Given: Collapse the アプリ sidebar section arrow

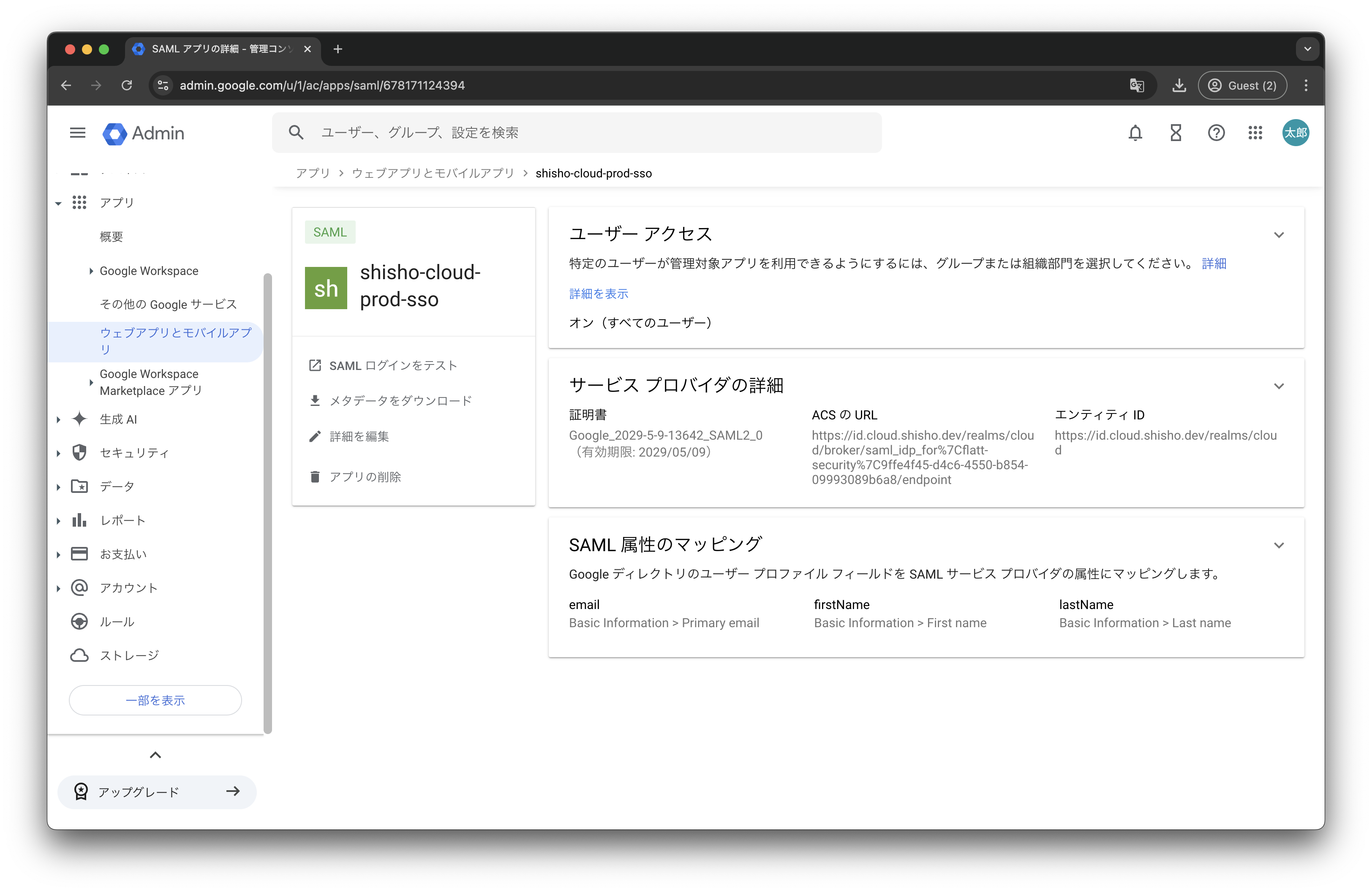Looking at the screenshot, I should (58, 203).
